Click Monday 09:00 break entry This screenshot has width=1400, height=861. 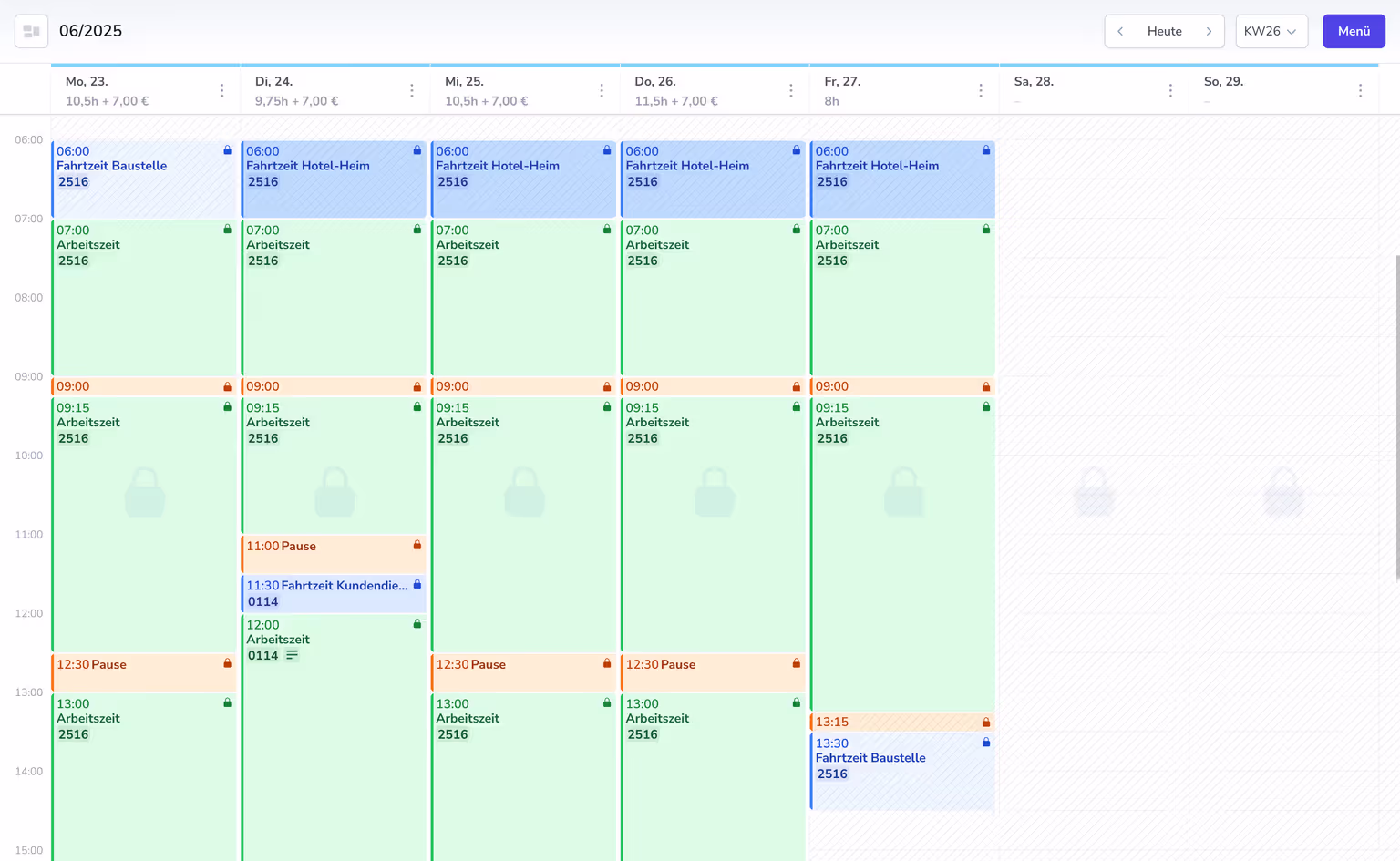click(x=144, y=386)
